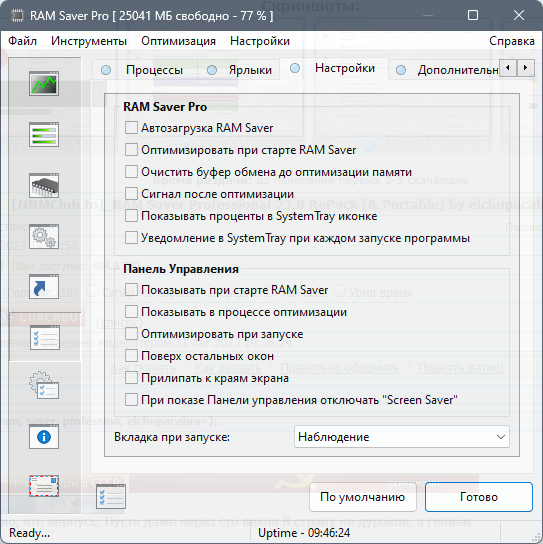
Task: Click the По умолчанию button
Action: 363,497
